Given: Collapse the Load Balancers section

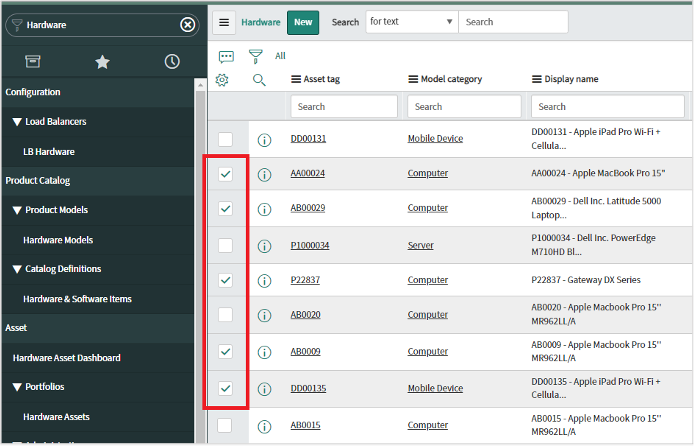Looking at the screenshot, I should tap(17, 122).
